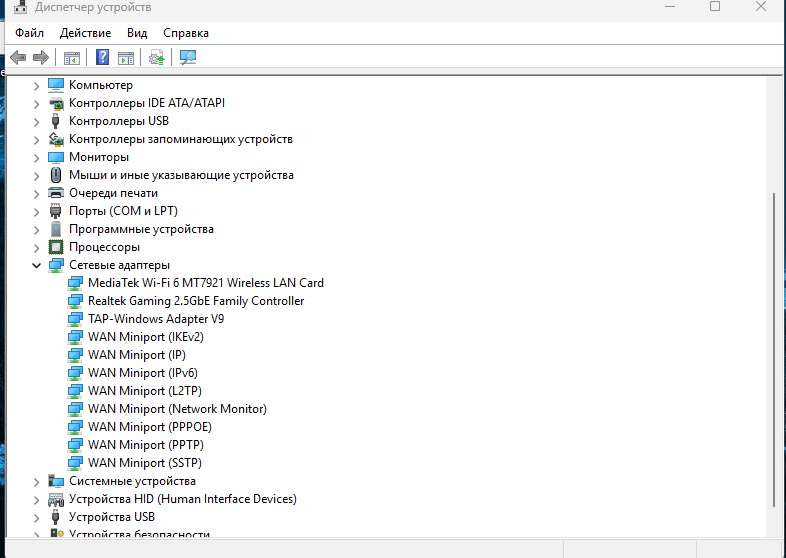Click the HID devices category icon
Image resolution: width=786 pixels, height=558 pixels.
(x=56, y=499)
